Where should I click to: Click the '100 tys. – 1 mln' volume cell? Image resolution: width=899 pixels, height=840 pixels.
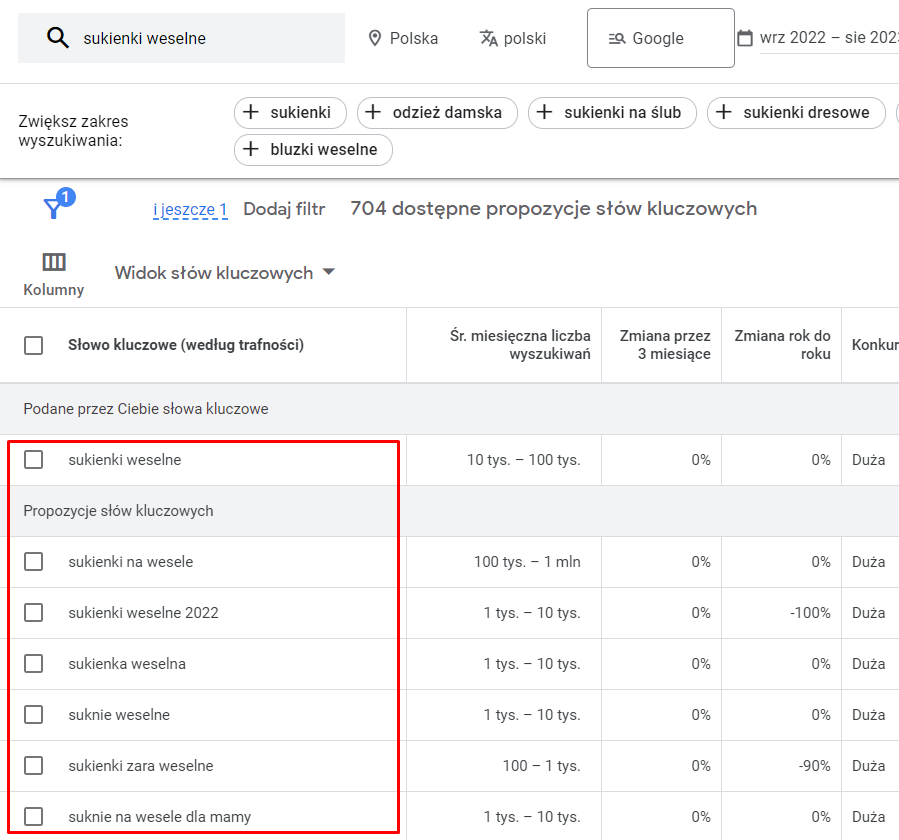(x=527, y=562)
